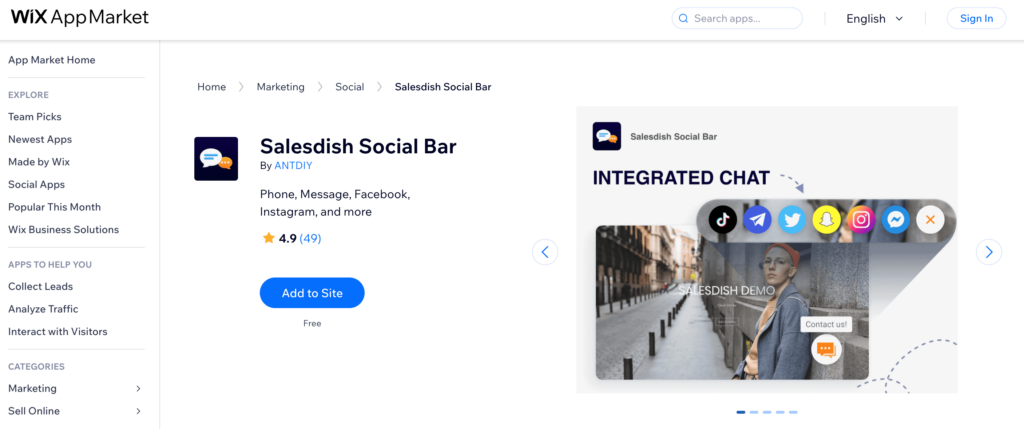Image resolution: width=1024 pixels, height=429 pixels.
Task: Go to Marketing breadcrumb
Action: 280,87
